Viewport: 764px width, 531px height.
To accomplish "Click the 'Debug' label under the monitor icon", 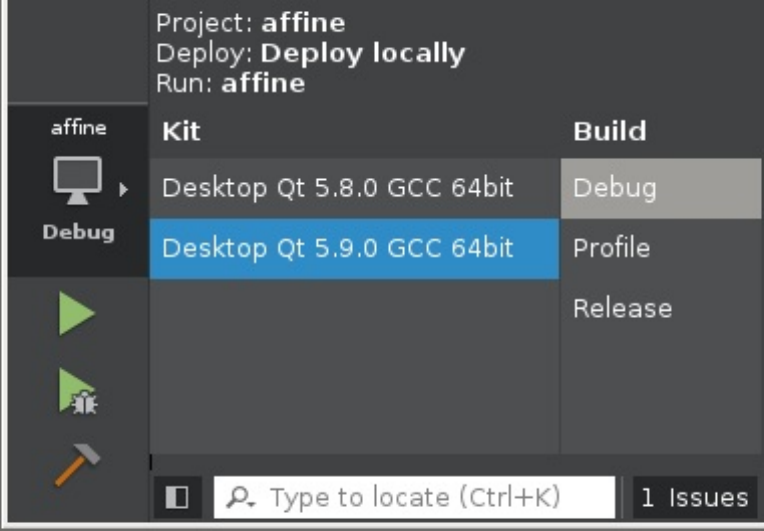I will click(x=78, y=232).
